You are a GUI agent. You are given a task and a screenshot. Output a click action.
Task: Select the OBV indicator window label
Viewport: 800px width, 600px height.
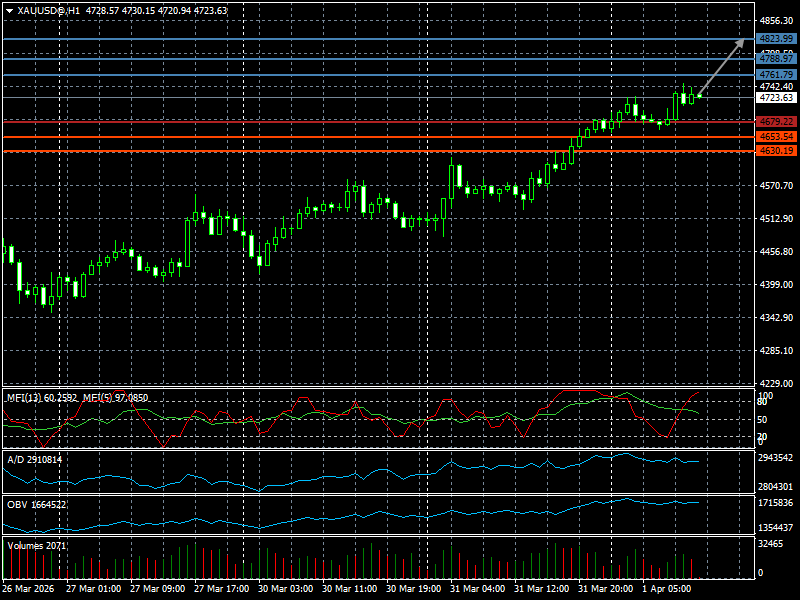(36, 504)
